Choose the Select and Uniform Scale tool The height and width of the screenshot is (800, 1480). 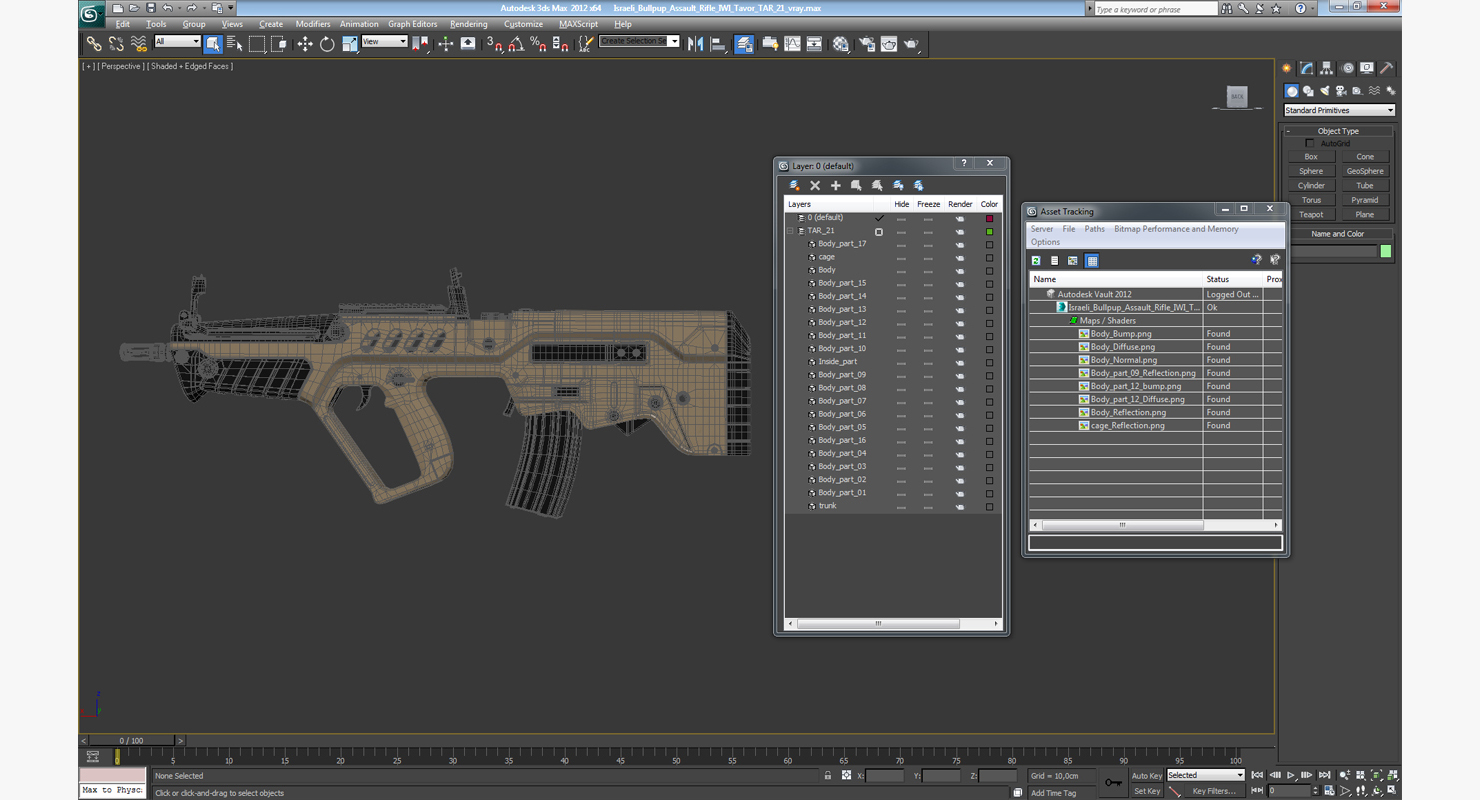(349, 44)
